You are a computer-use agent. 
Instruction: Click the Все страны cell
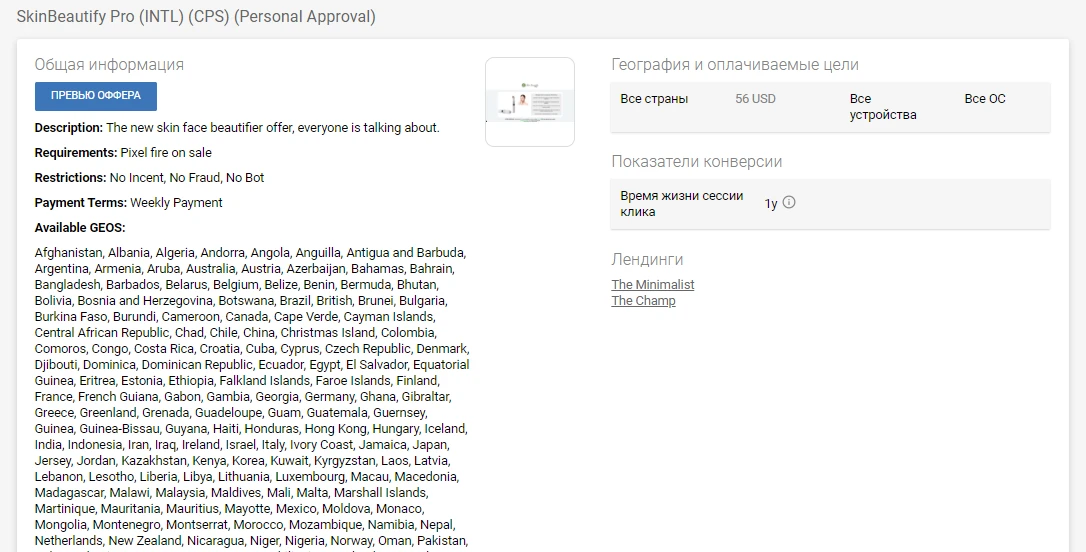(x=654, y=99)
